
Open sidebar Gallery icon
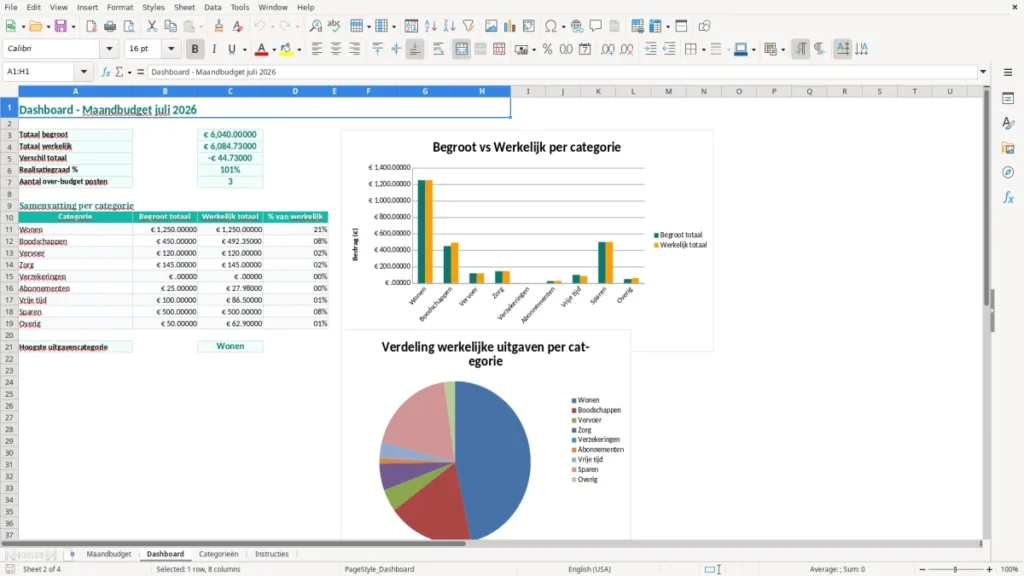pyautogui.click(x=1008, y=148)
